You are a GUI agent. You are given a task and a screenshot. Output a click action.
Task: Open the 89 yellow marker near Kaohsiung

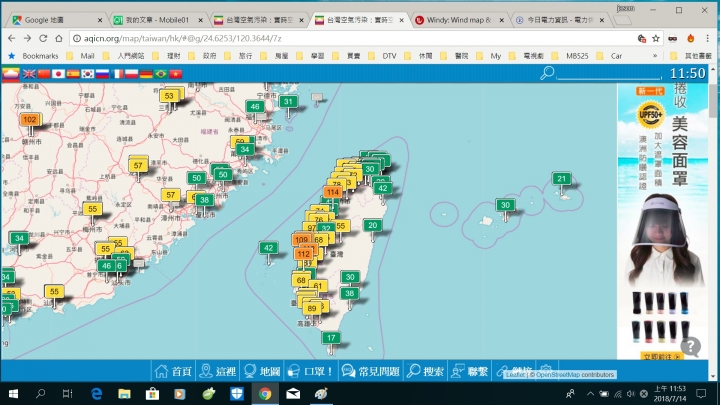[312, 308]
